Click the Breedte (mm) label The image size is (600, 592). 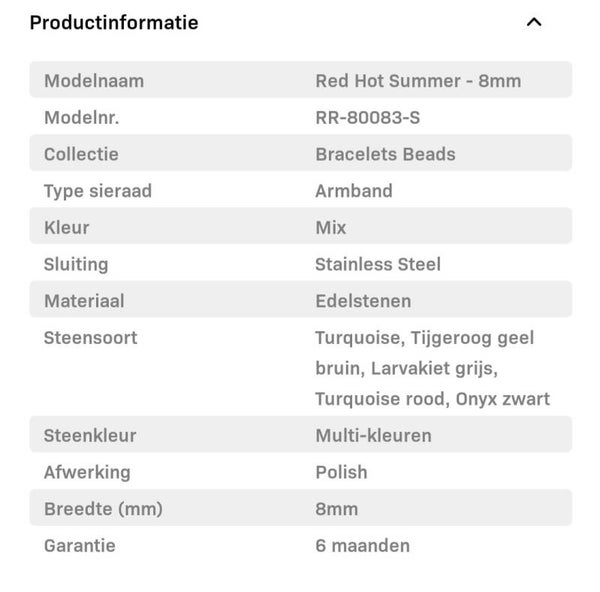tap(103, 509)
